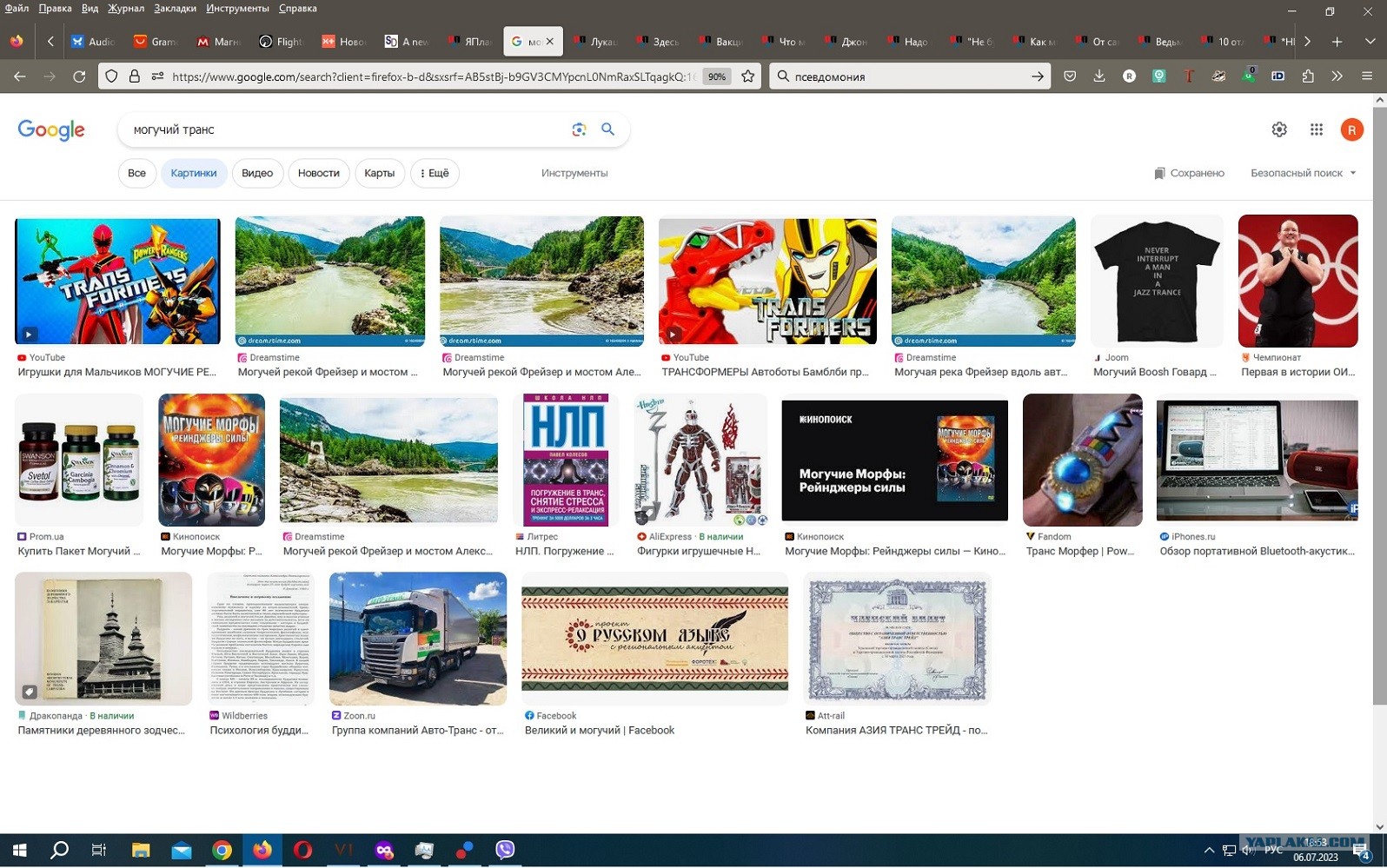Open the Авто-Транс truck image thumbnail
Viewport: 1387px width, 868px height.
[418, 639]
